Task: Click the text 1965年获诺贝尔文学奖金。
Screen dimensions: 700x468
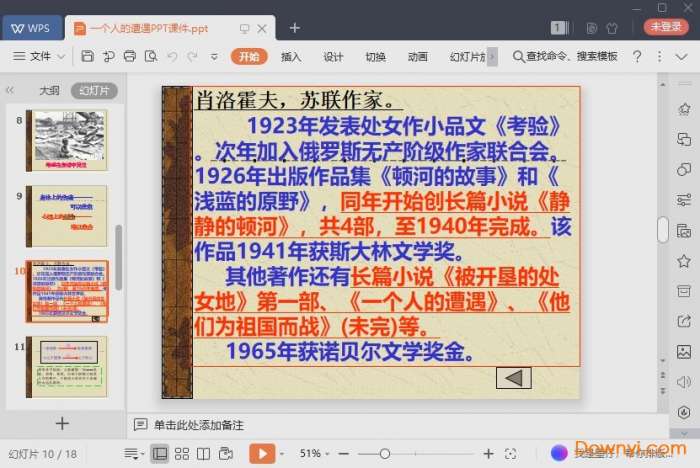Action: click(x=350, y=351)
